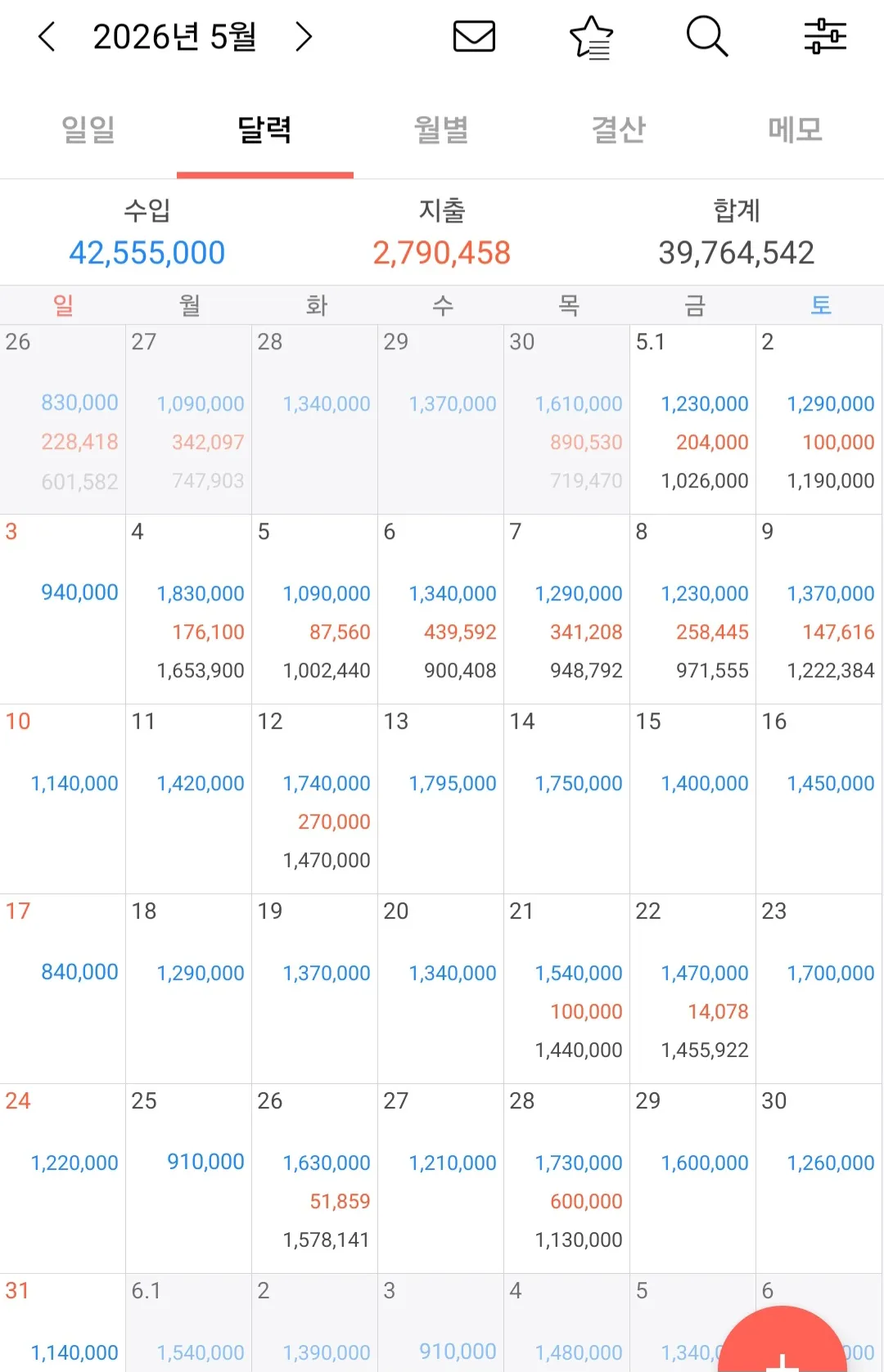Select the 달력 tab
884x1372 pixels.
pyautogui.click(x=264, y=129)
